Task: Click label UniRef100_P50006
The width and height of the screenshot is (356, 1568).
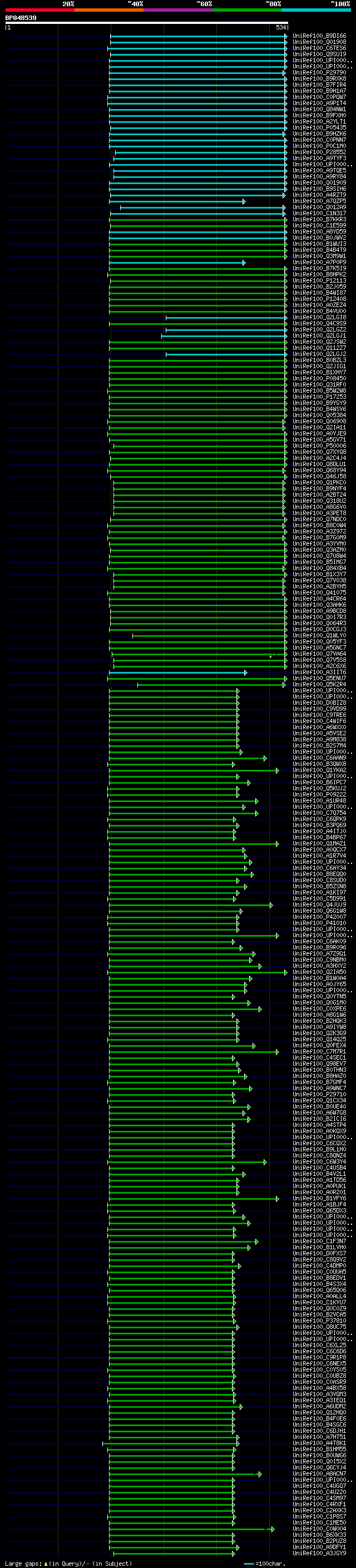Action: point(319,446)
